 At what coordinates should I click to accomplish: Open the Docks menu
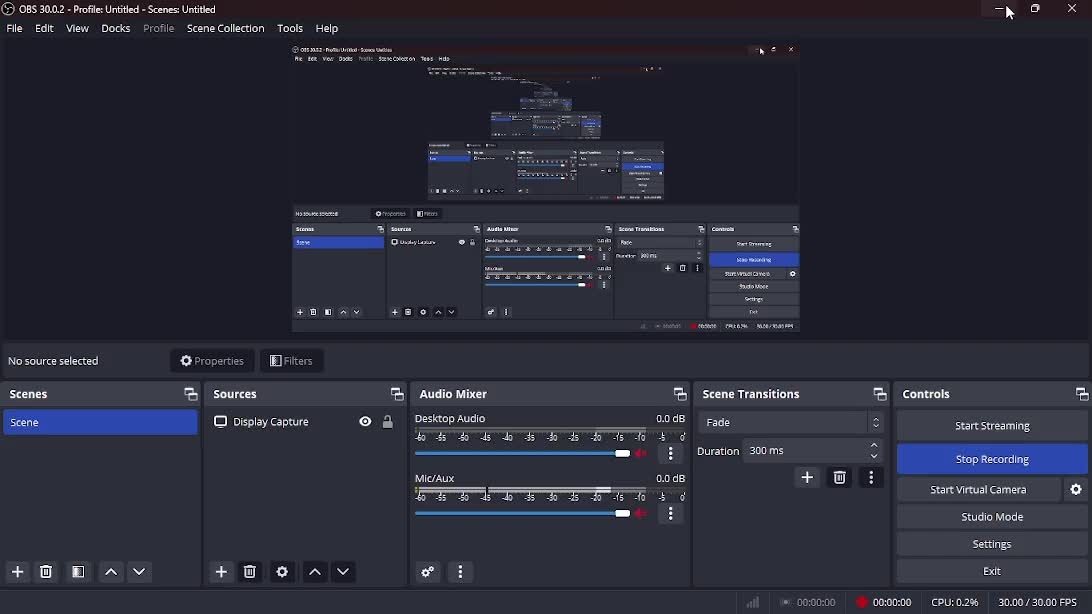tap(116, 29)
